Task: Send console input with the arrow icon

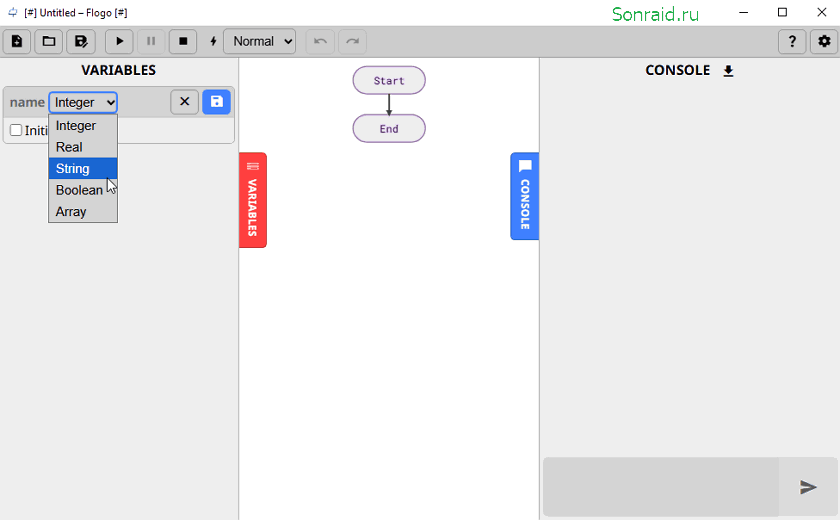Action: [808, 487]
